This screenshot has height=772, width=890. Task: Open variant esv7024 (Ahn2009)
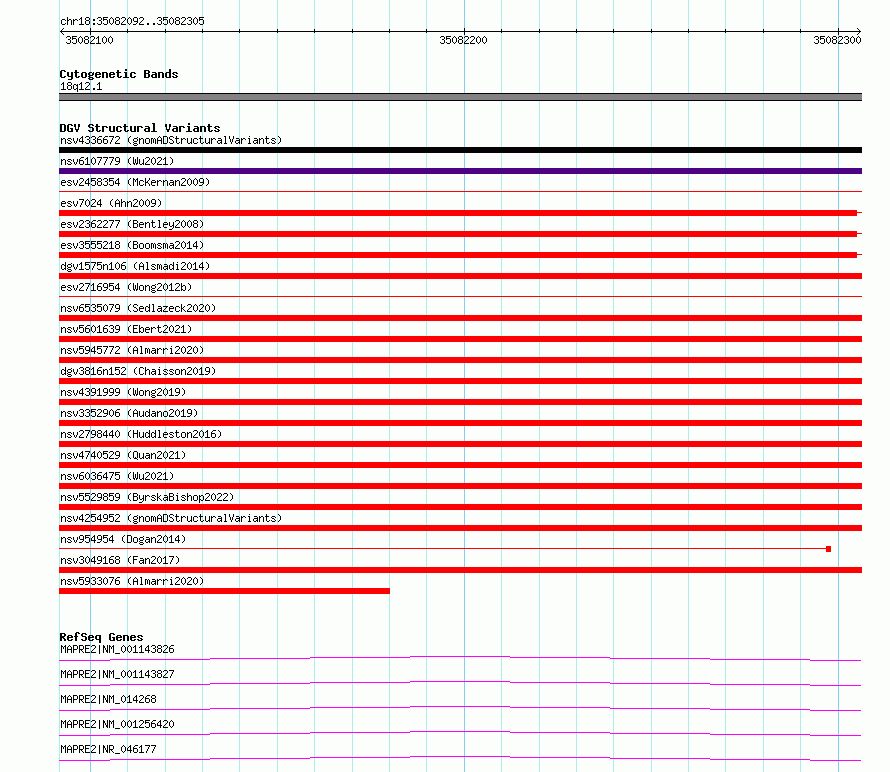tap(111, 203)
